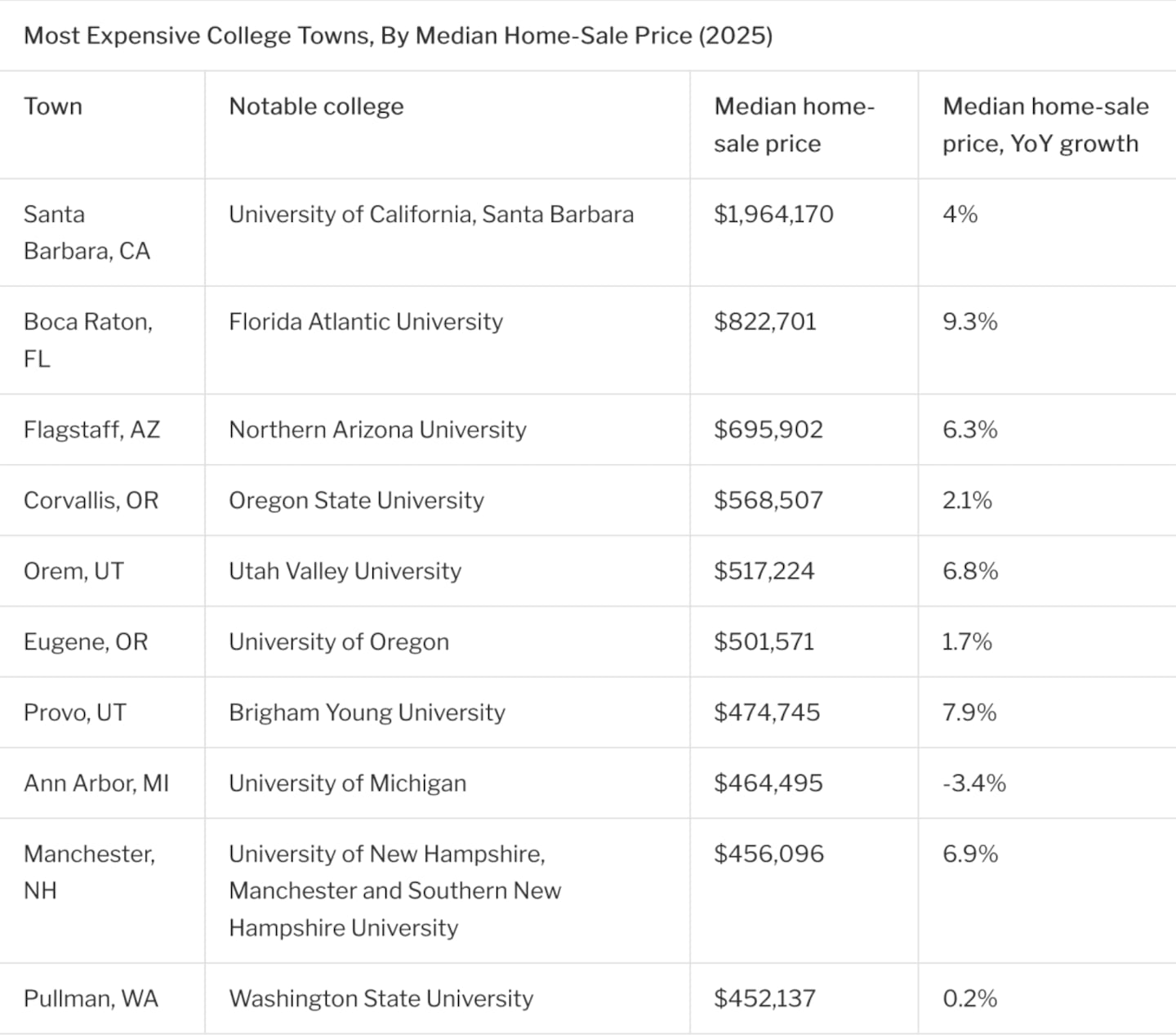Click the 9.3% growth value

tap(969, 322)
